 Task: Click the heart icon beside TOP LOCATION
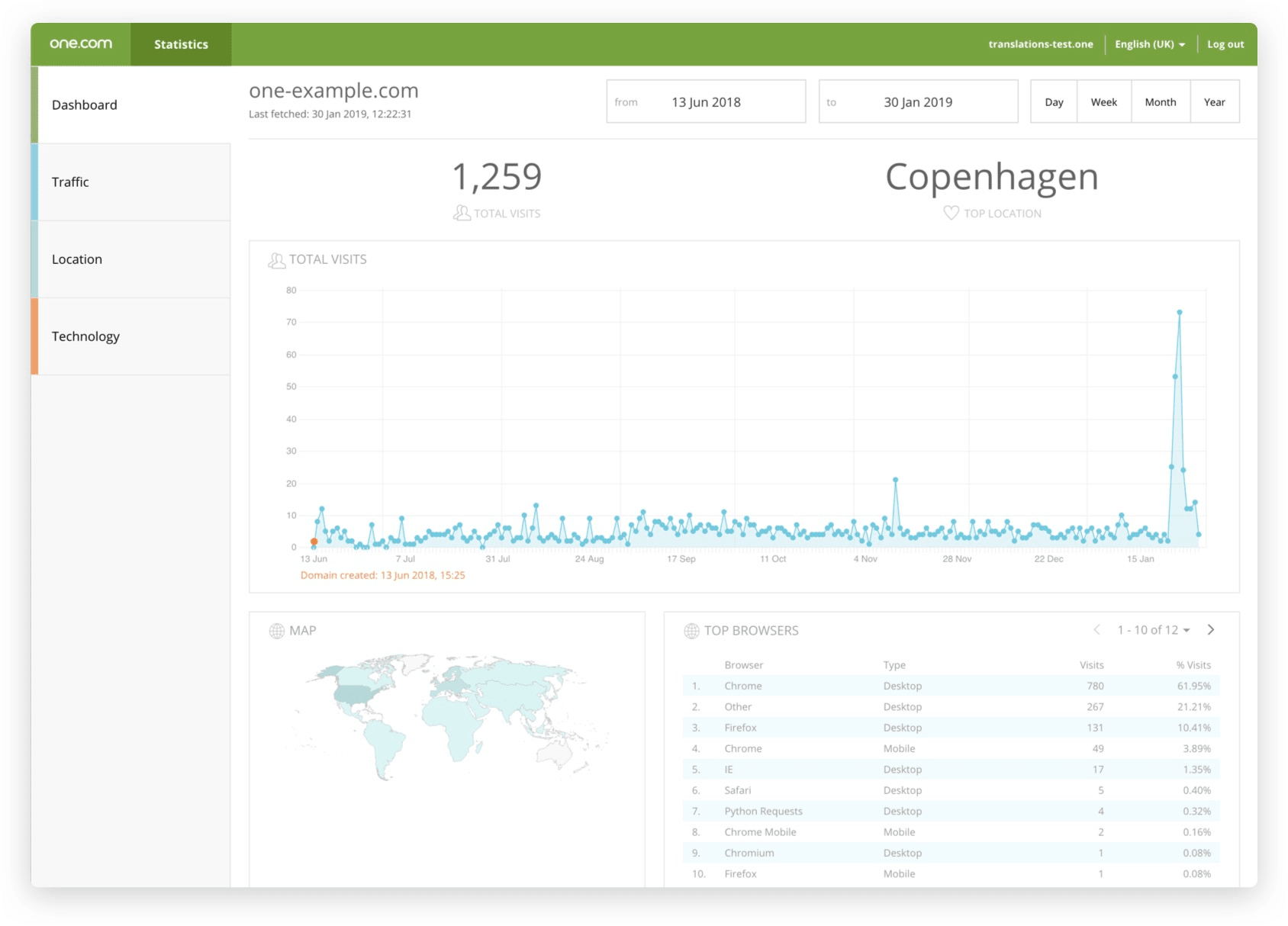click(x=951, y=213)
